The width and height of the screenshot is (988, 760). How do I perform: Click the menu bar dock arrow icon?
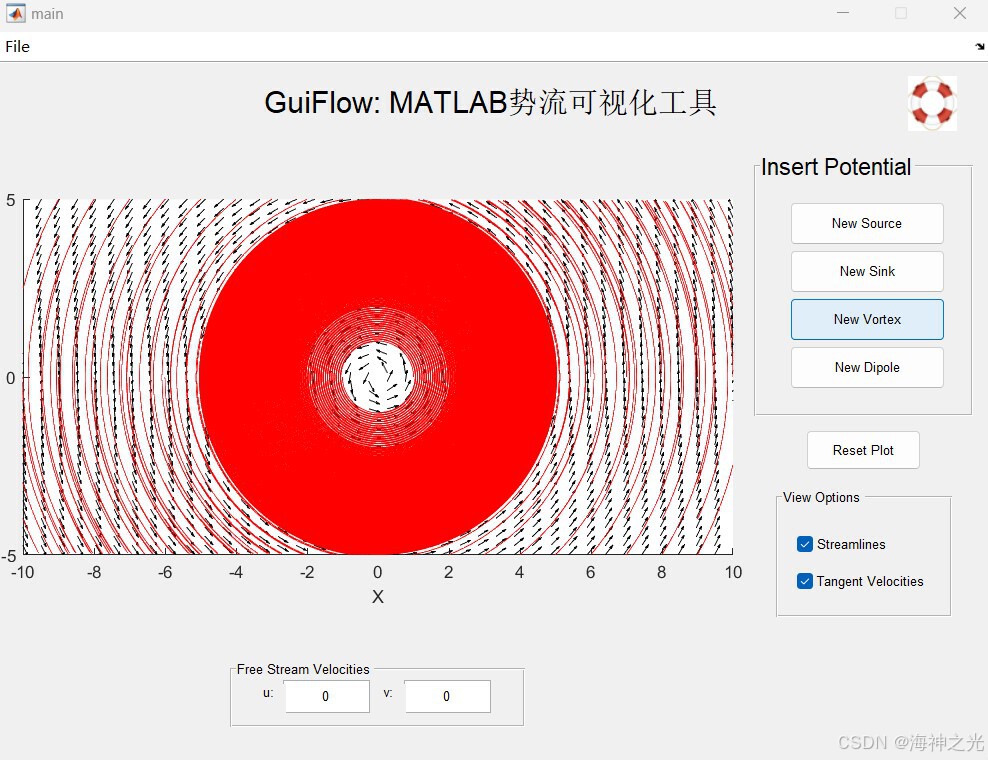979,47
